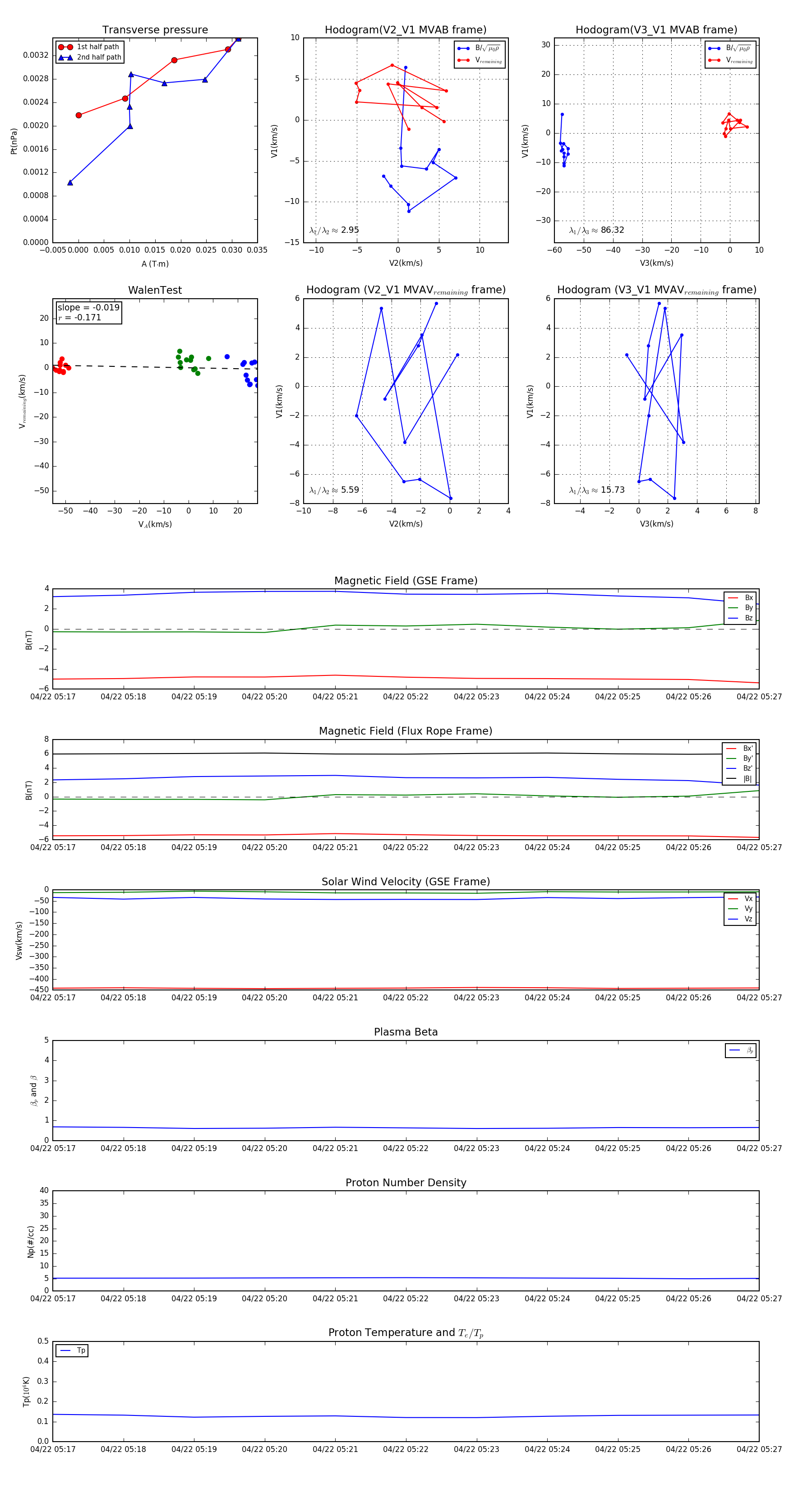
Task: Click the 'r = -0.171' text
Action: click(80, 317)
